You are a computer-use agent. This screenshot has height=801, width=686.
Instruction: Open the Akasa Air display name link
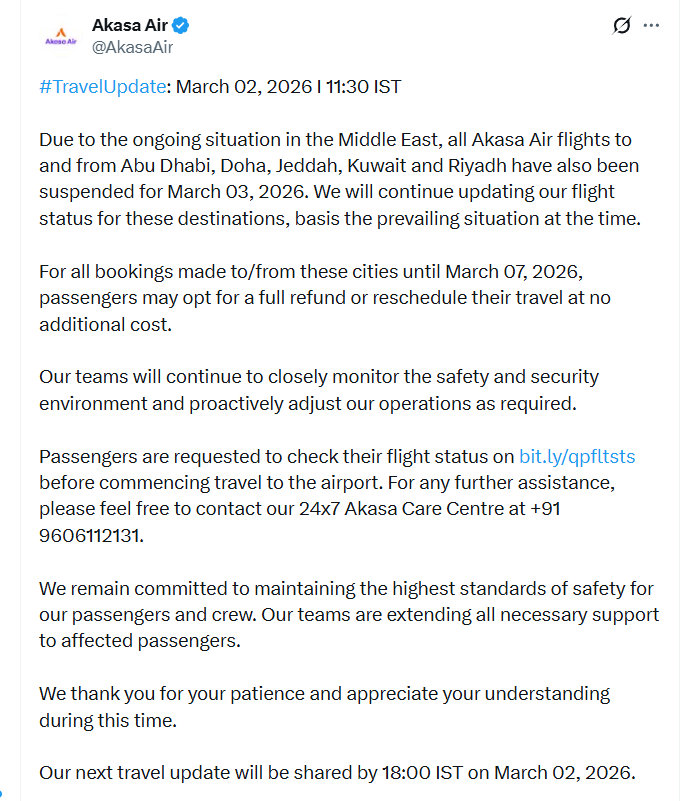click(129, 25)
